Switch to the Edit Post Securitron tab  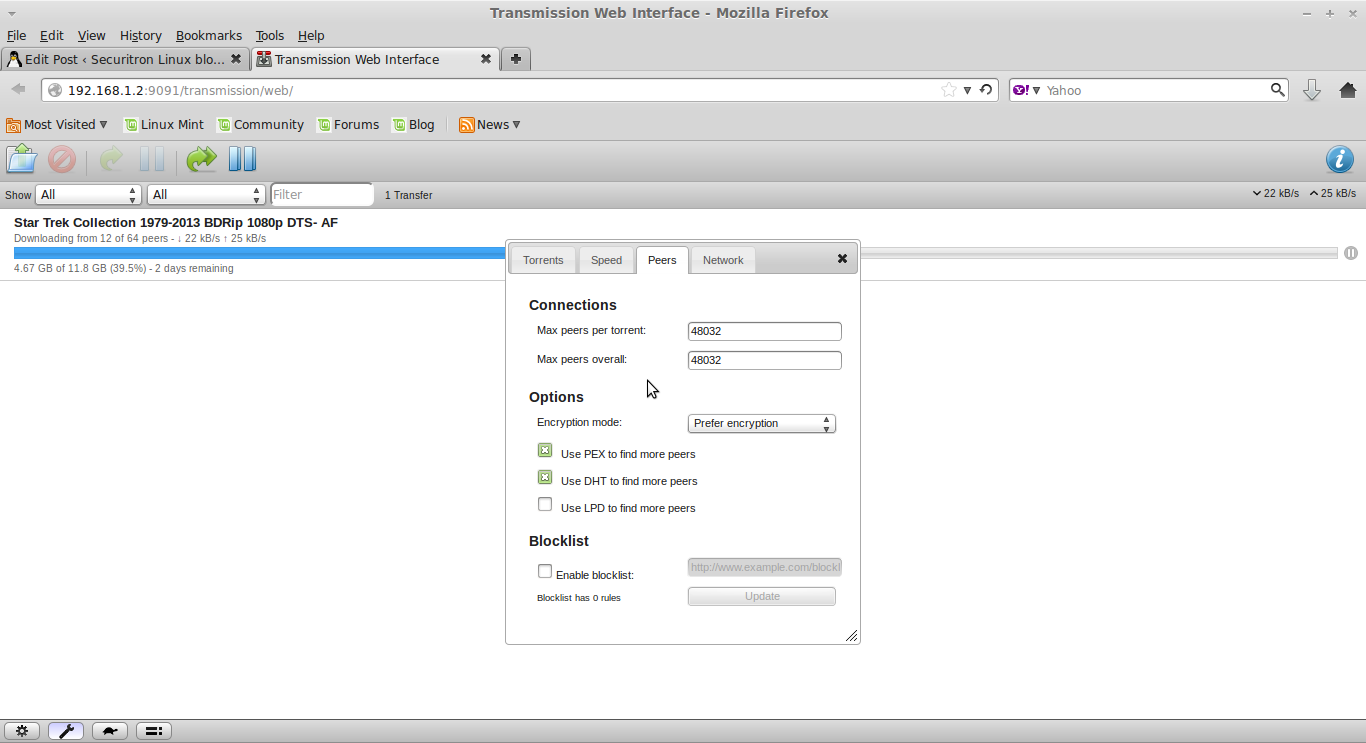pos(125,59)
